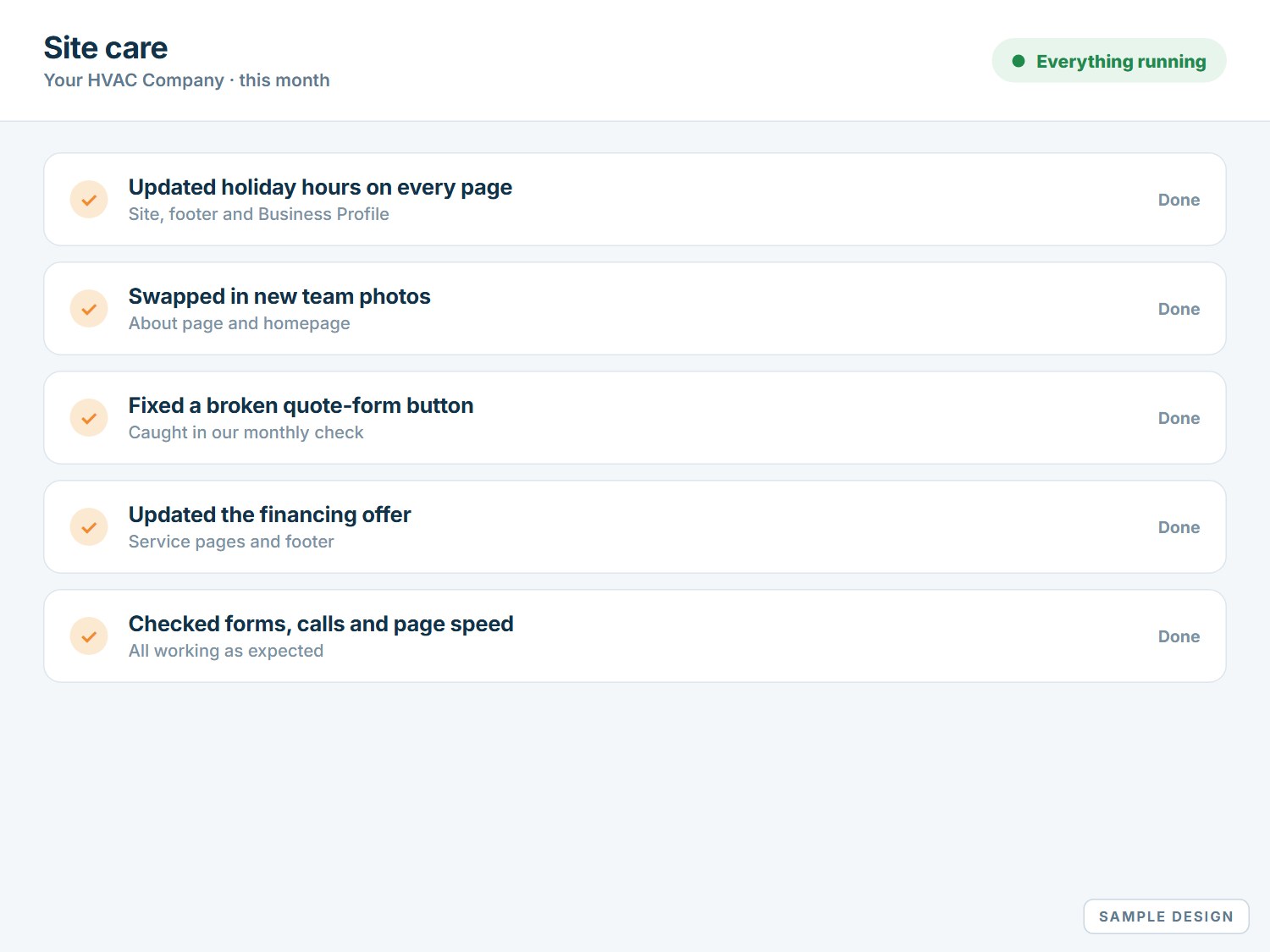The height and width of the screenshot is (952, 1270).
Task: Click Done on the Checked forms row
Action: [x=1179, y=636]
